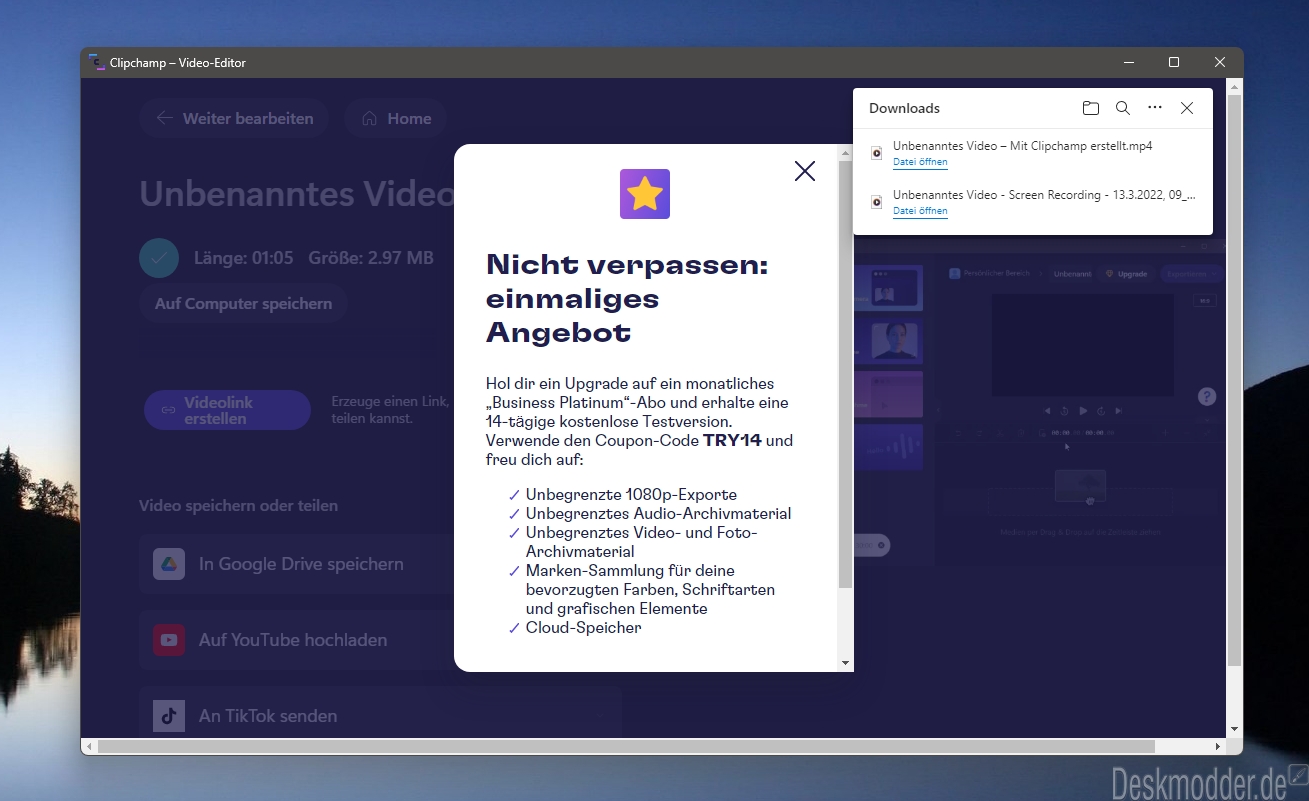
Task: Click the Clipchamp window vertical scrollbar thumb
Action: pyautogui.click(x=1234, y=382)
